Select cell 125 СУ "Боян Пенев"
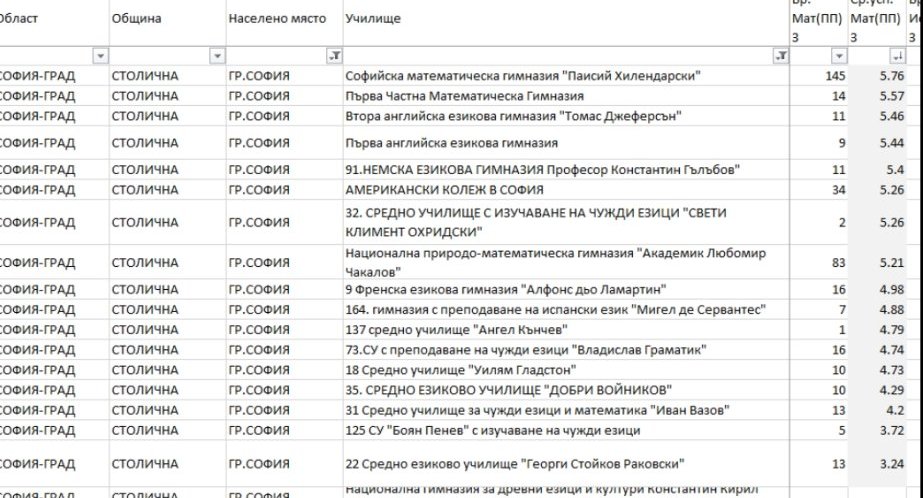The width and height of the screenshot is (923, 498). pos(566,430)
